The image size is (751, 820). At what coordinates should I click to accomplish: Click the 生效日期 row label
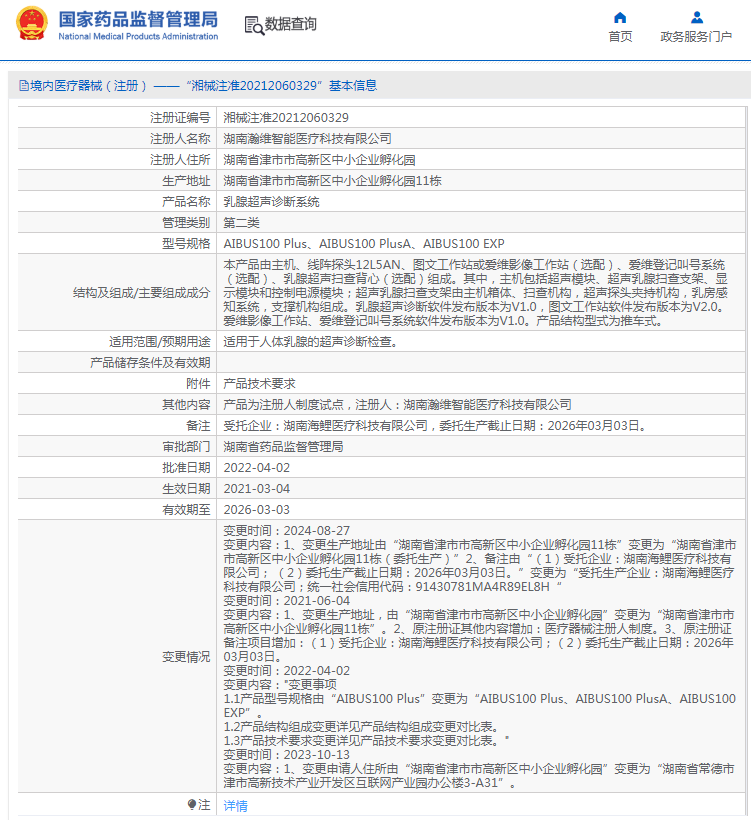[186, 488]
